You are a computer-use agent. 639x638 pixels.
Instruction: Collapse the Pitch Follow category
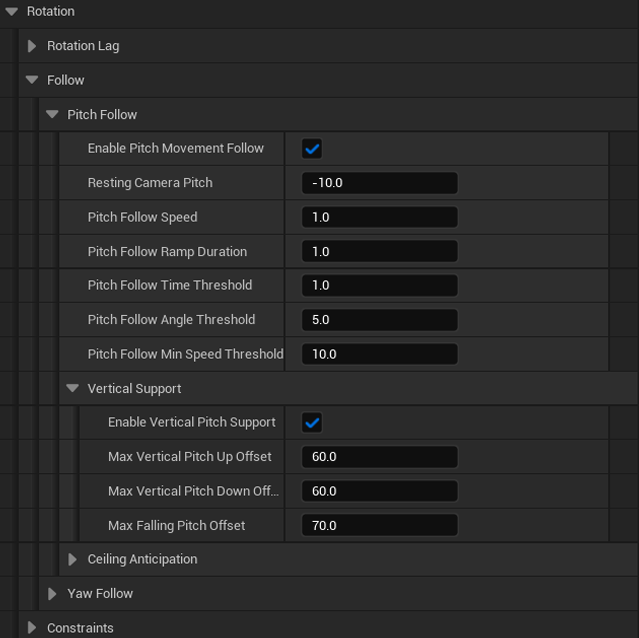pos(52,115)
